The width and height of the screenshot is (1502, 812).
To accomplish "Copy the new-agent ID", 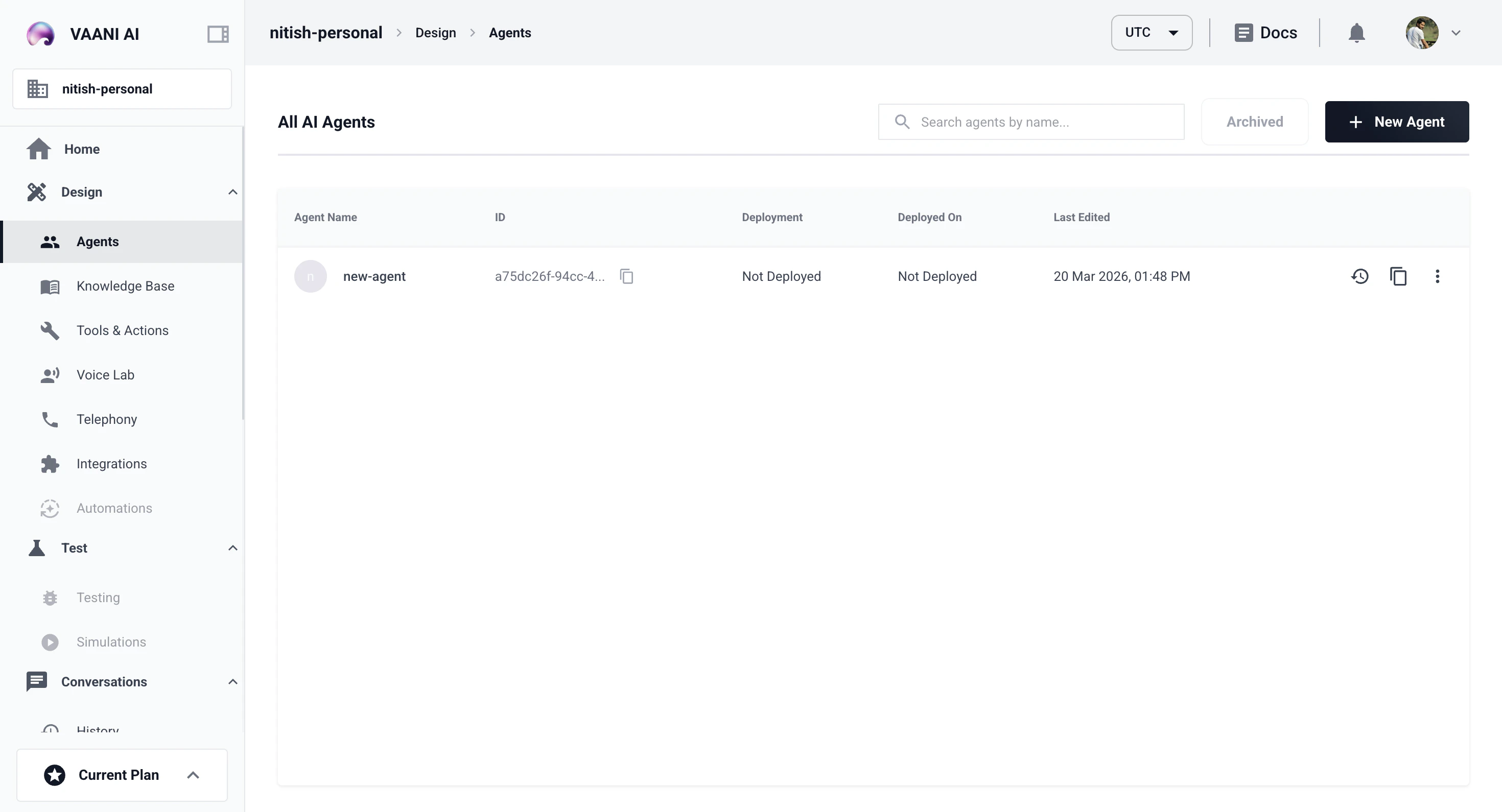I will click(x=627, y=276).
